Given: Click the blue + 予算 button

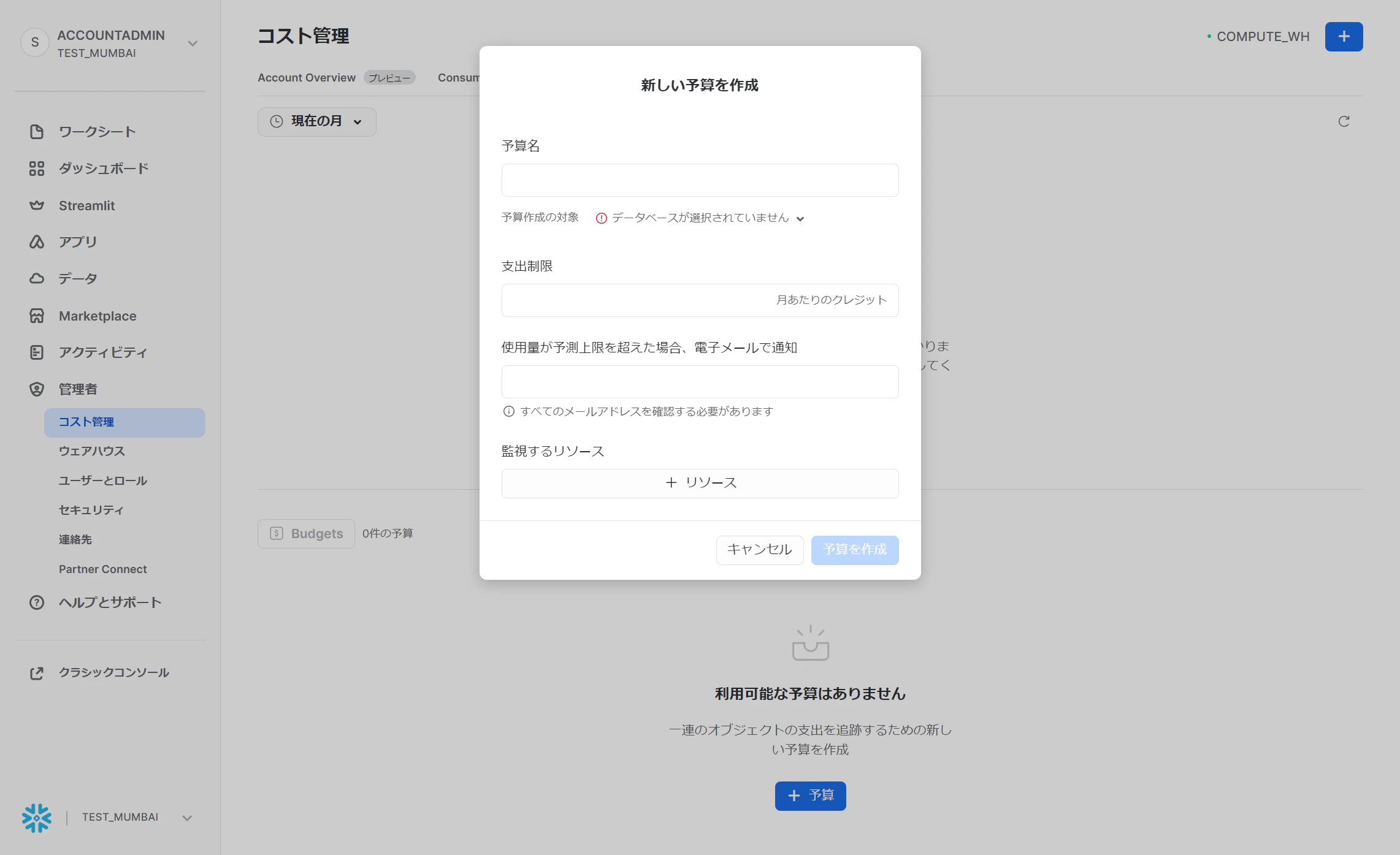Looking at the screenshot, I should [x=810, y=796].
